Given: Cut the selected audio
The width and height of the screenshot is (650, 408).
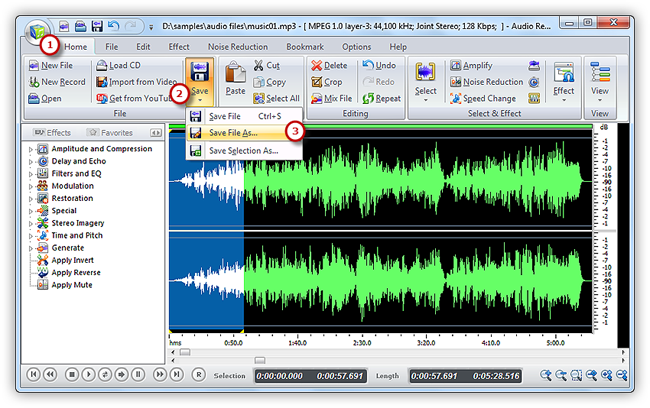Looking at the screenshot, I should pos(267,66).
